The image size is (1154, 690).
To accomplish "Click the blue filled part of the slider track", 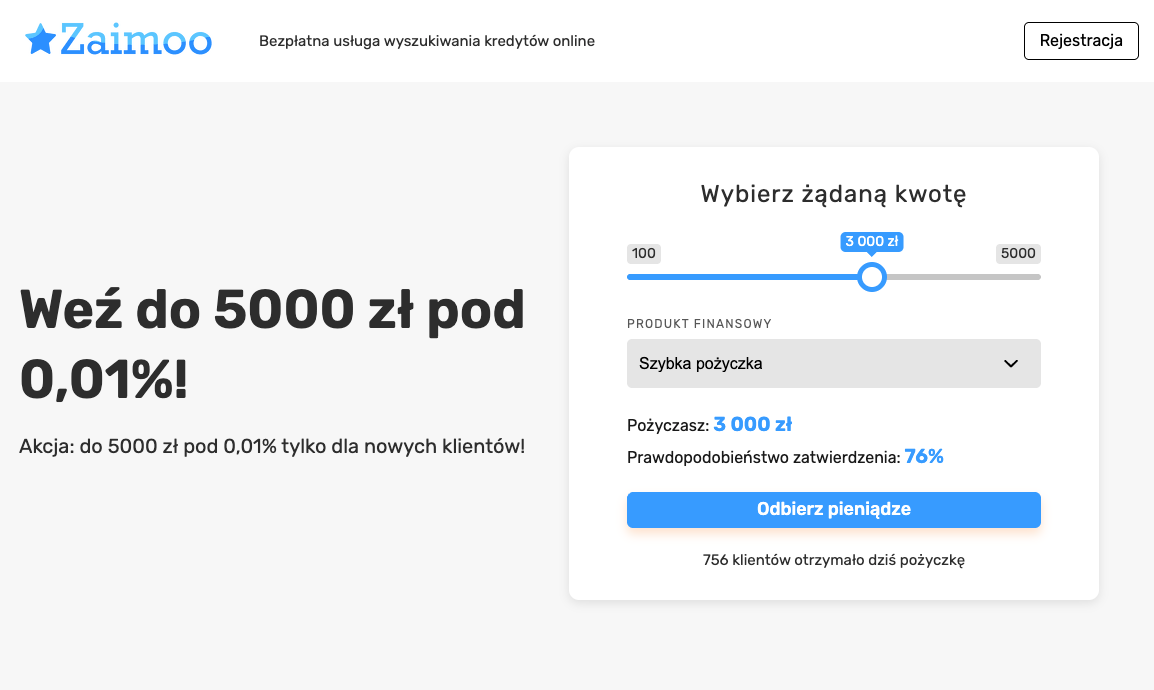I will [x=740, y=277].
